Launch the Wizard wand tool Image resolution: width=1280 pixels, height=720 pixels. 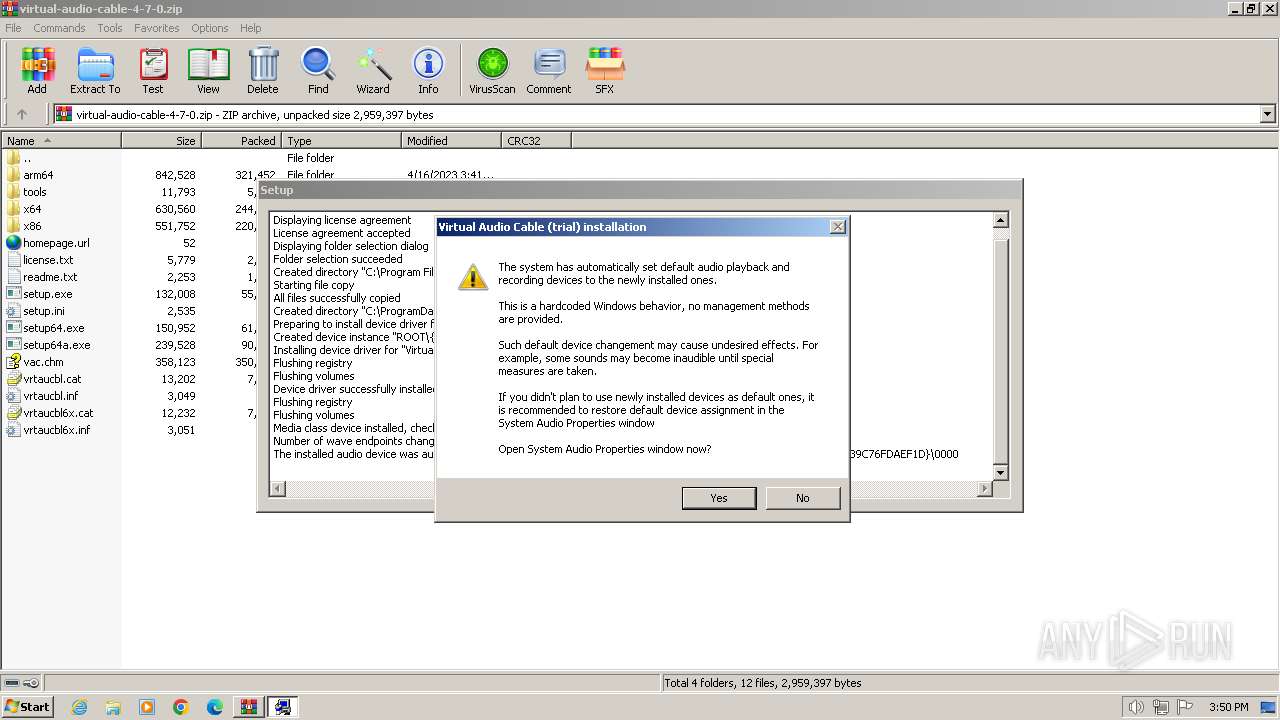[x=373, y=71]
